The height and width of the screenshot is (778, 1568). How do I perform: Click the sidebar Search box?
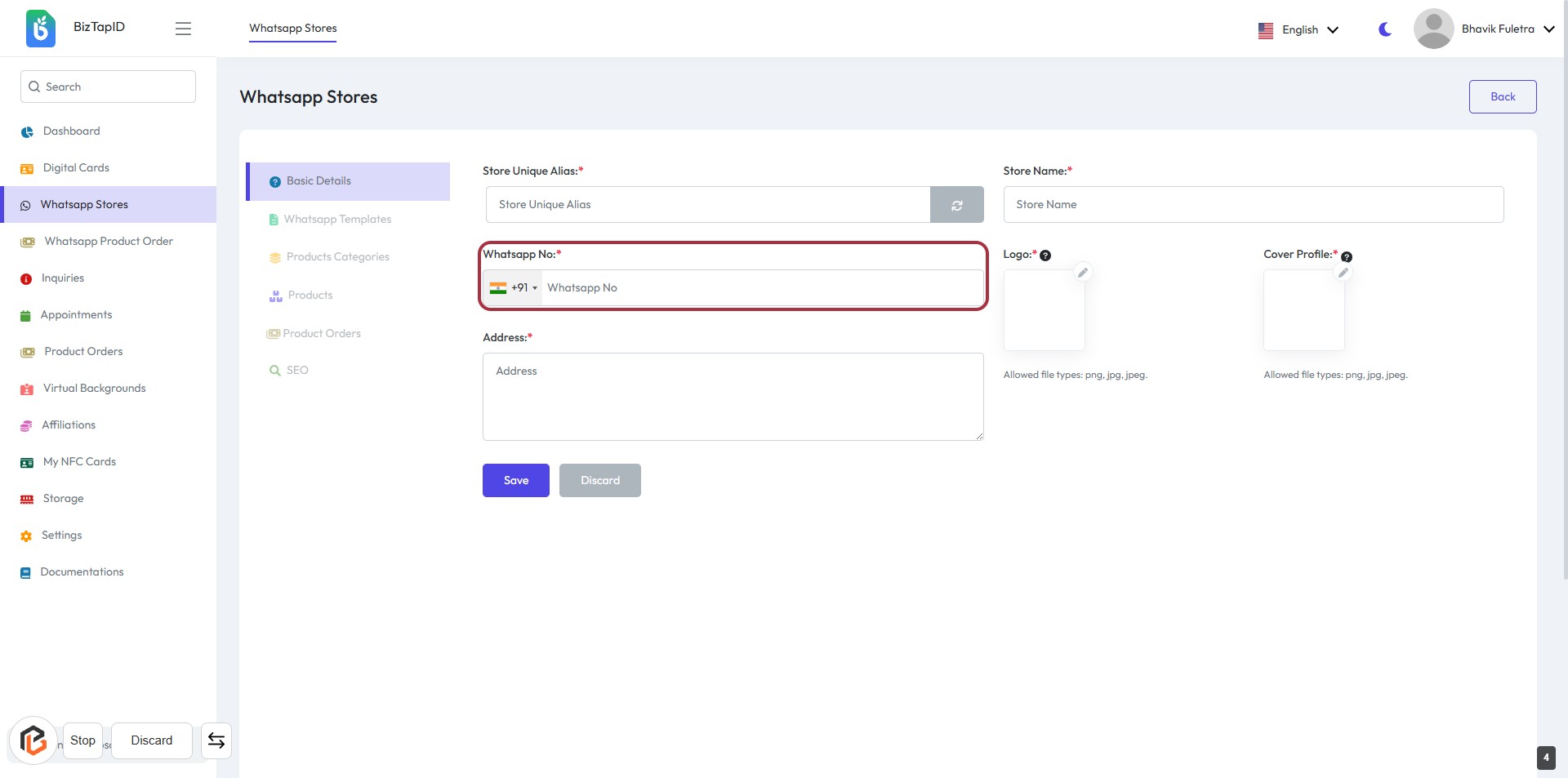108,87
